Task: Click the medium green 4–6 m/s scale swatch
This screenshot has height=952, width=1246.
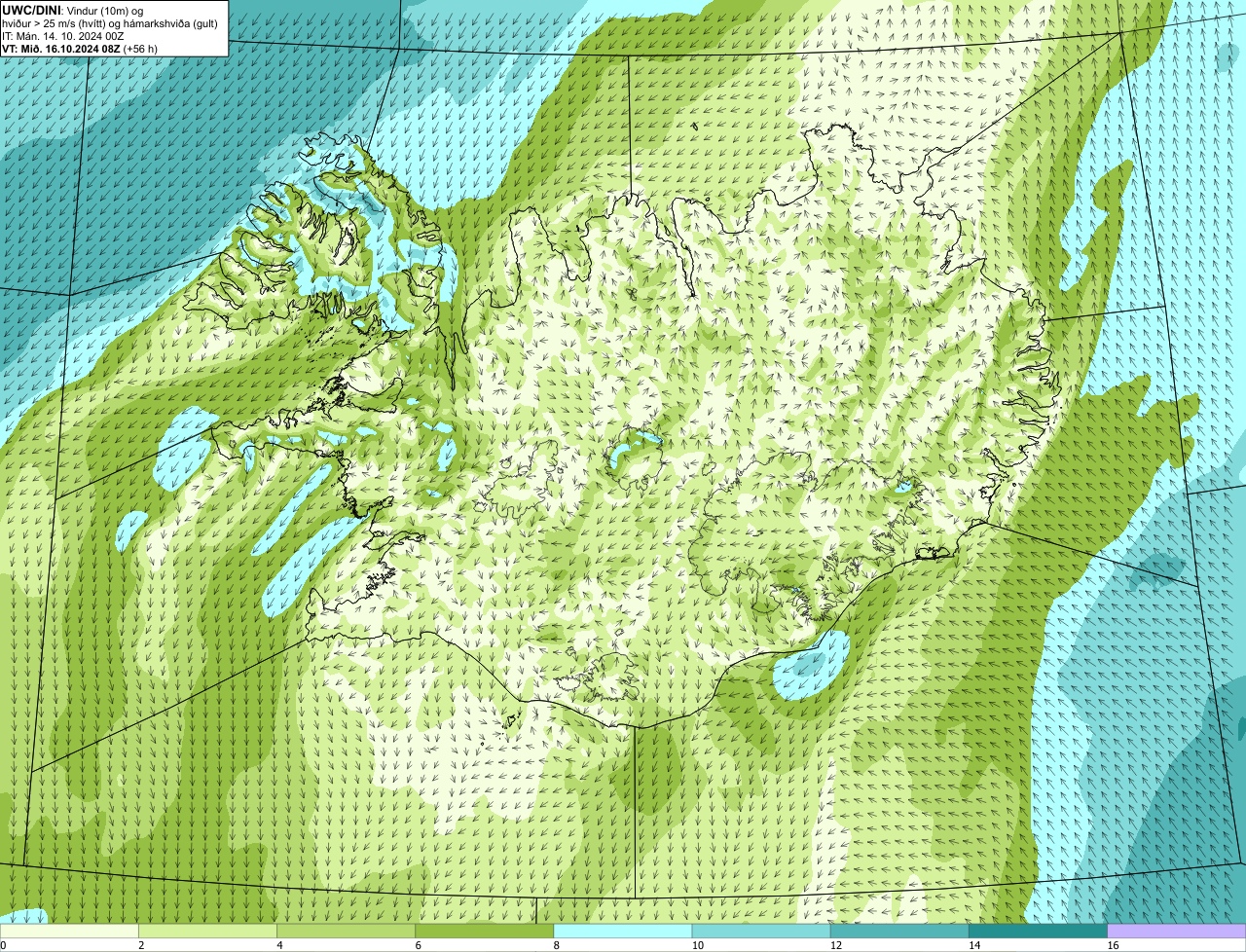Action: point(347,931)
